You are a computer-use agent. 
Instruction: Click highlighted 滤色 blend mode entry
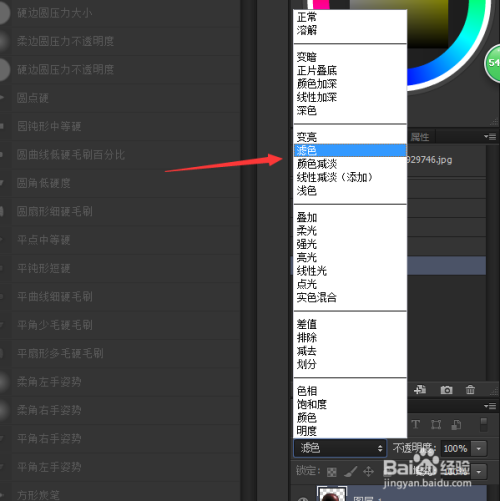(x=350, y=150)
